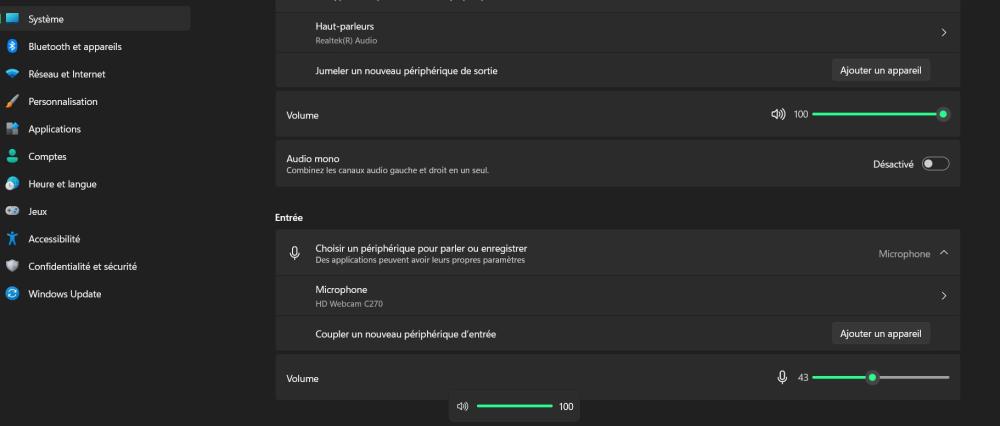
Task: Click the Bluetooth et appareils icon
Action: [12, 46]
